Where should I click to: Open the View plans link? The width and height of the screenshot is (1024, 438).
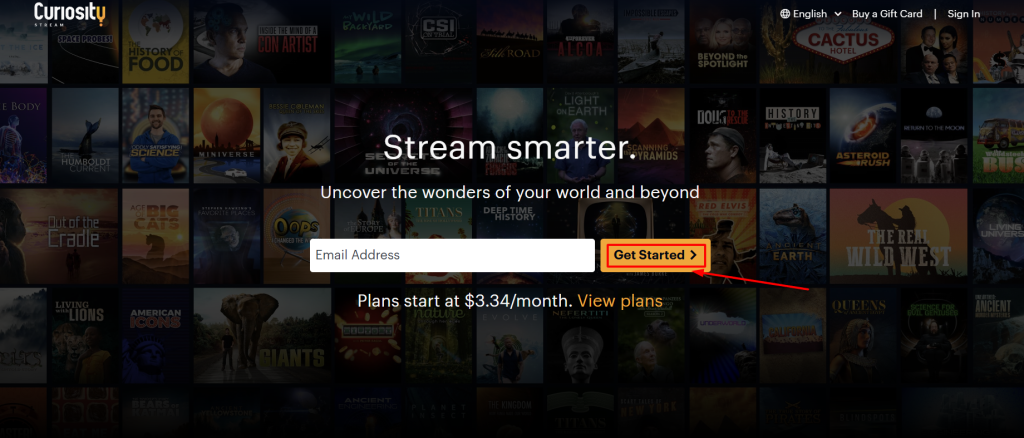click(x=620, y=301)
